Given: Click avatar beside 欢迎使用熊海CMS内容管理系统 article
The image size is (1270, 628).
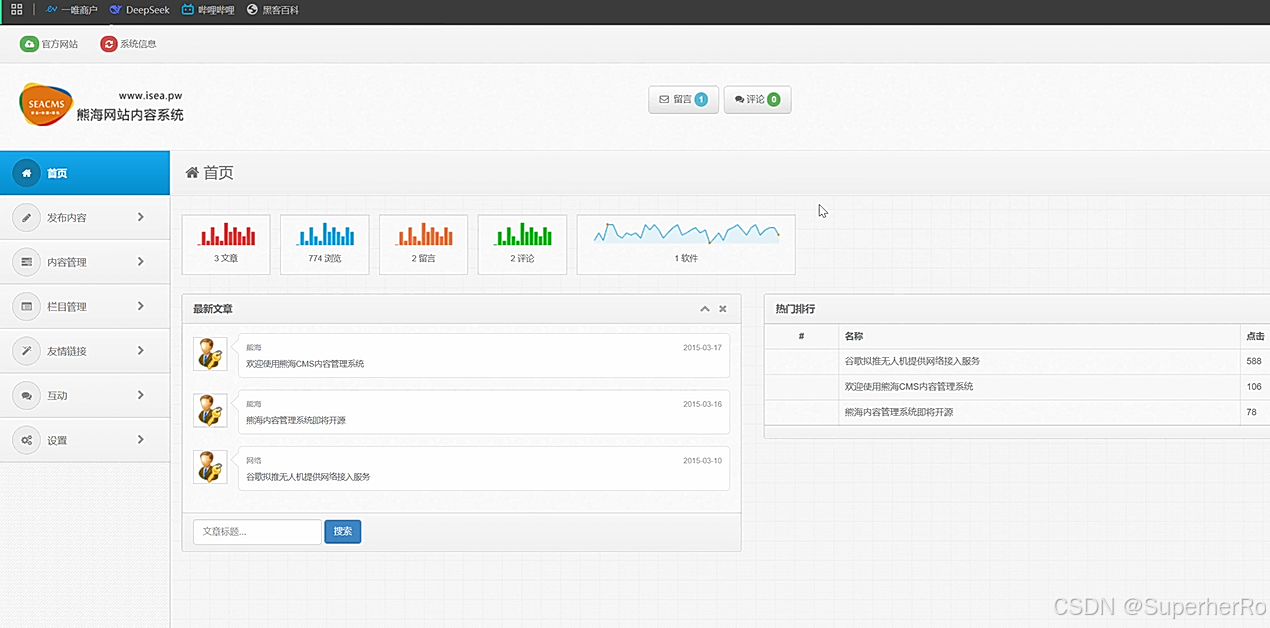Looking at the screenshot, I should tap(210, 354).
